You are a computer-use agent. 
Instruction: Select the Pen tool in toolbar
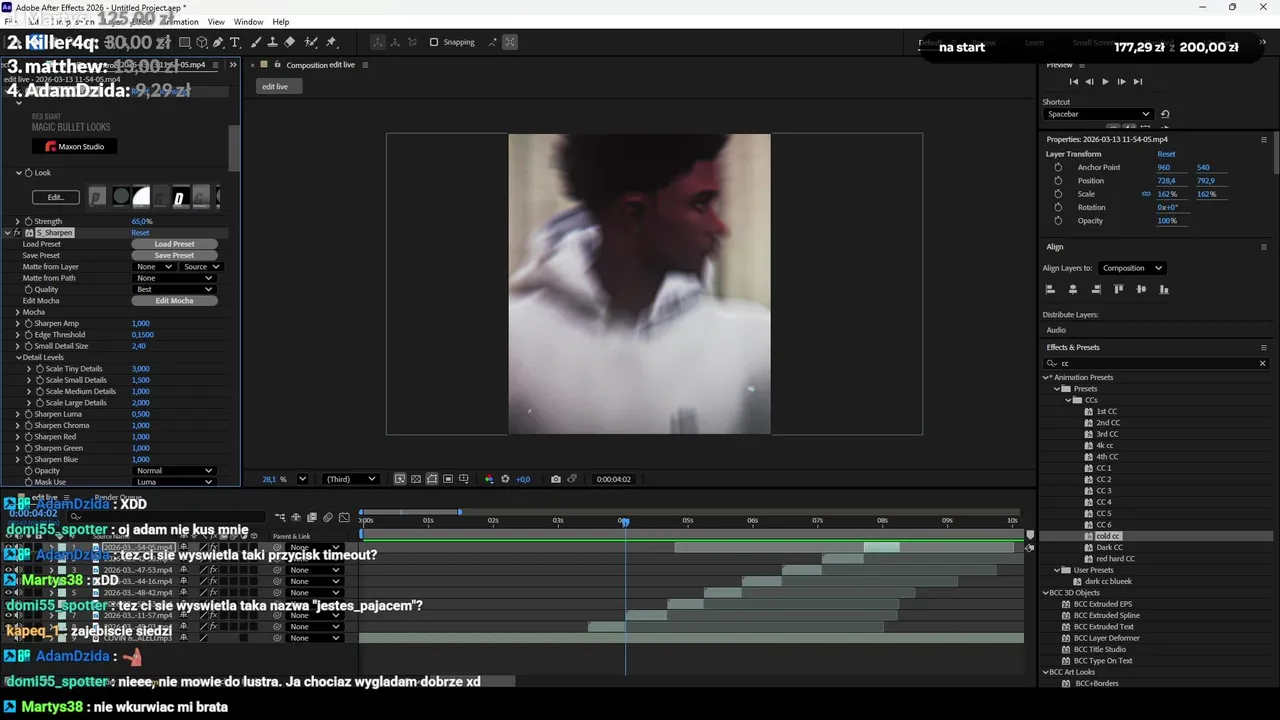tap(218, 42)
